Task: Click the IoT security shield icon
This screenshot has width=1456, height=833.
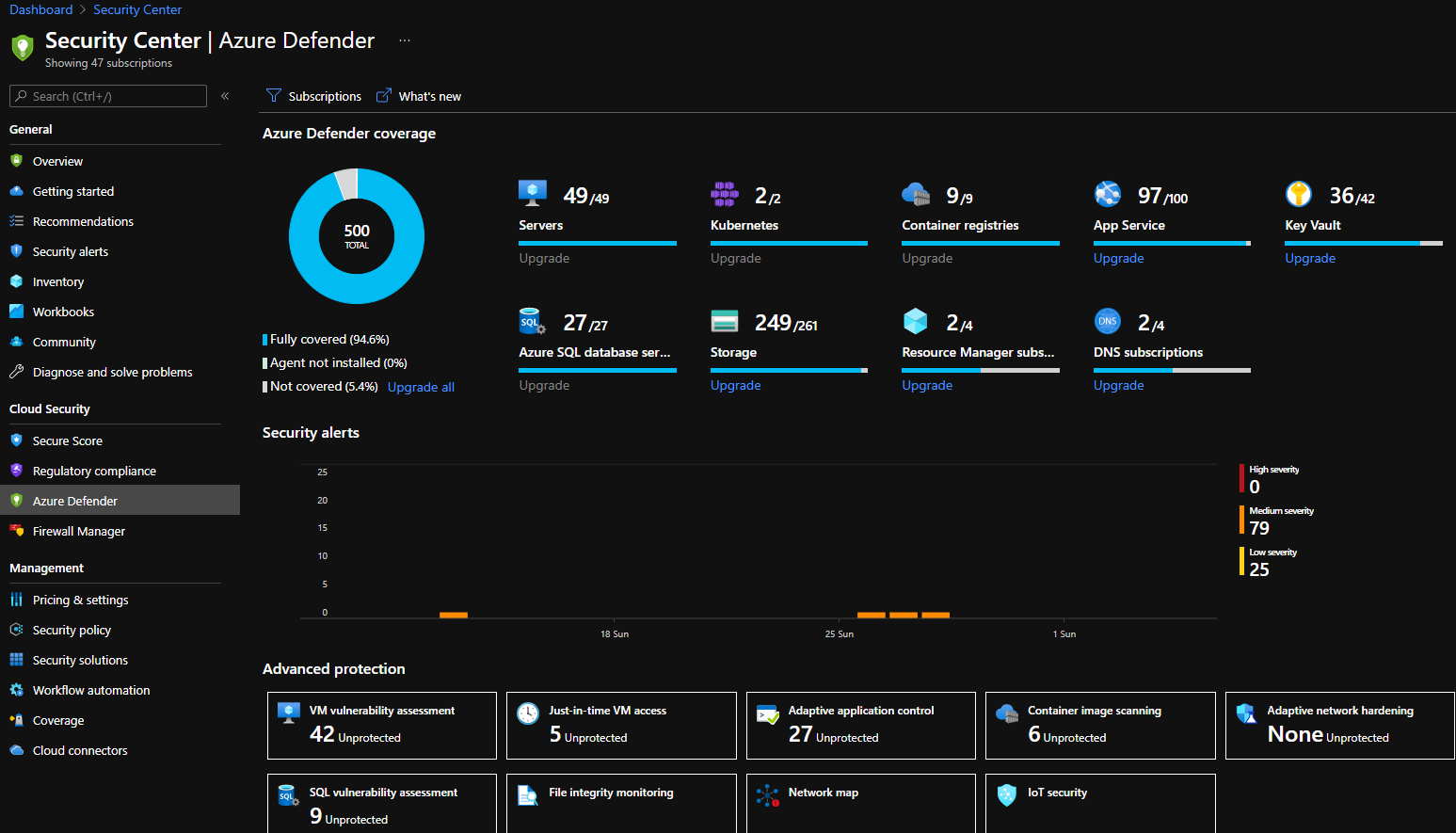Action: [x=1006, y=793]
